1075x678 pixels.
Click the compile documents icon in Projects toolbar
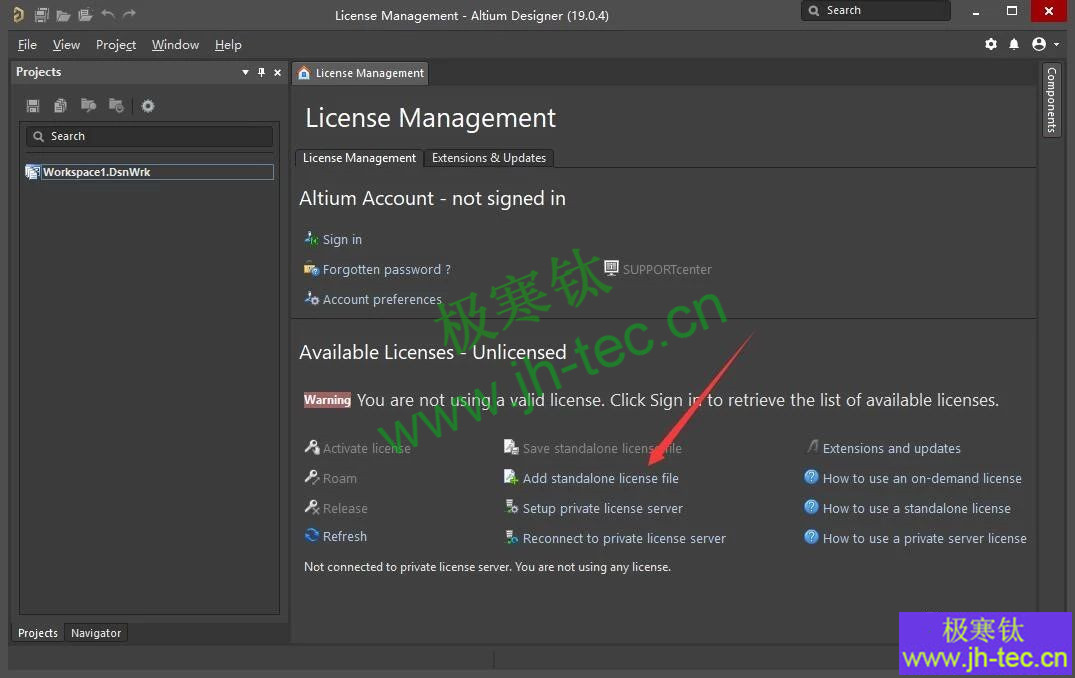click(60, 106)
